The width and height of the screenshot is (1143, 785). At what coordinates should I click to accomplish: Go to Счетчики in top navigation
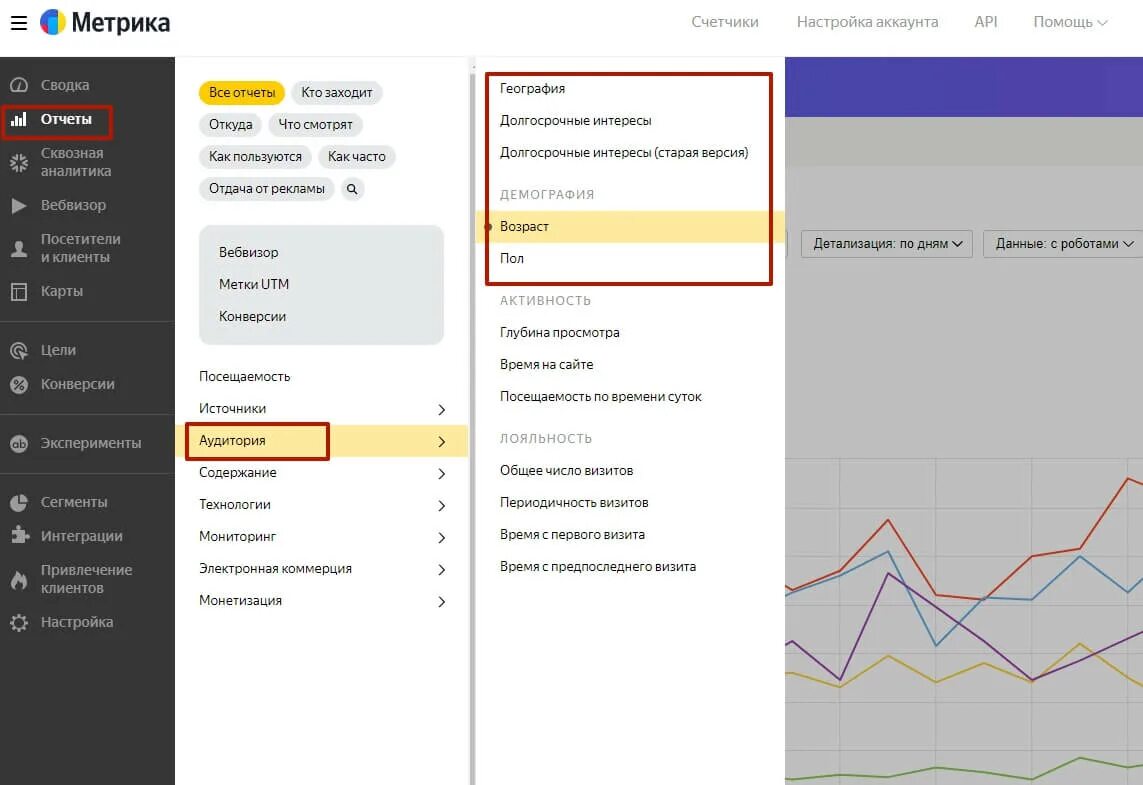click(725, 22)
